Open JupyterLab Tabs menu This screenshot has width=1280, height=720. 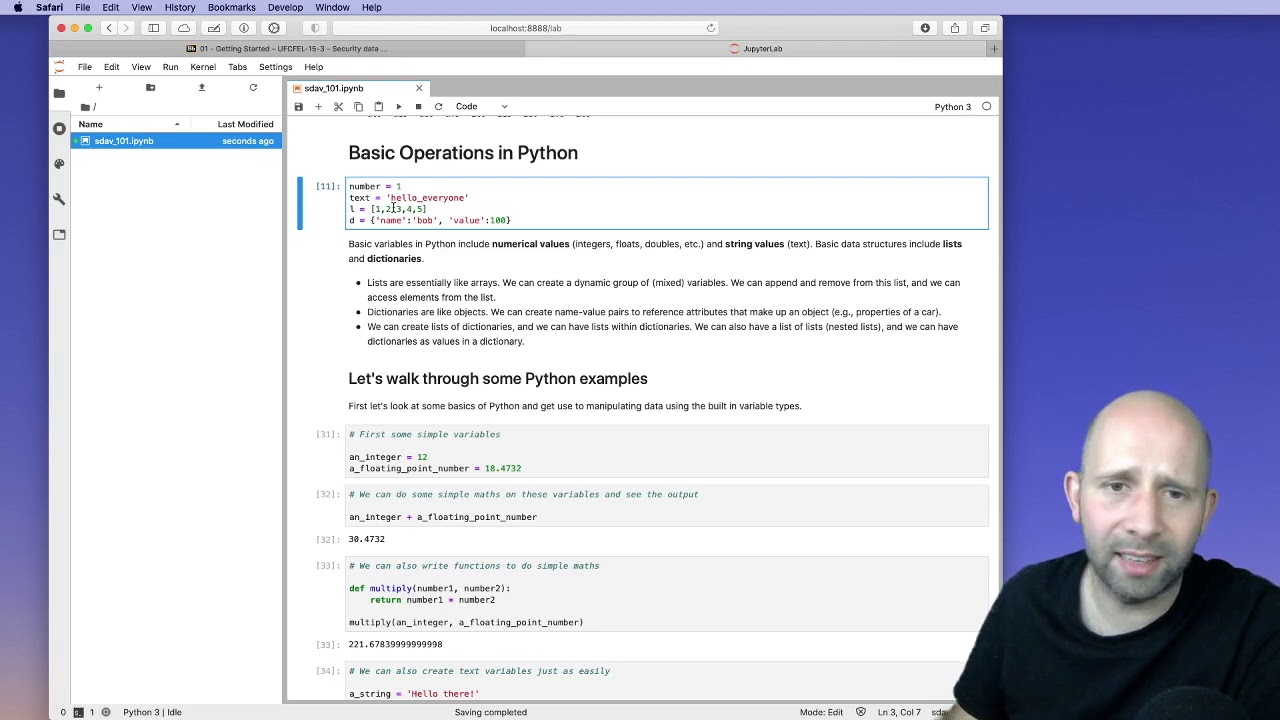pos(237,67)
